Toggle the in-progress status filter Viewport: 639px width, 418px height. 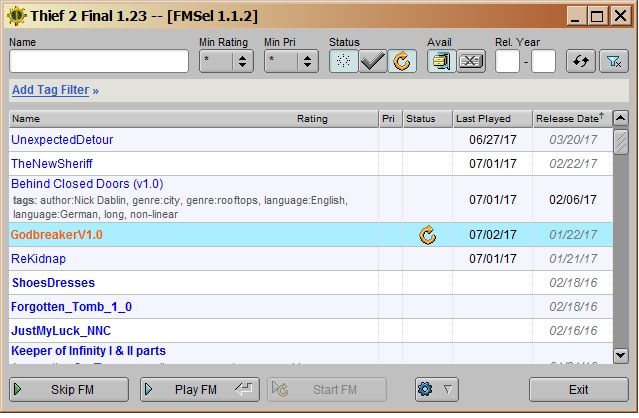coord(402,61)
